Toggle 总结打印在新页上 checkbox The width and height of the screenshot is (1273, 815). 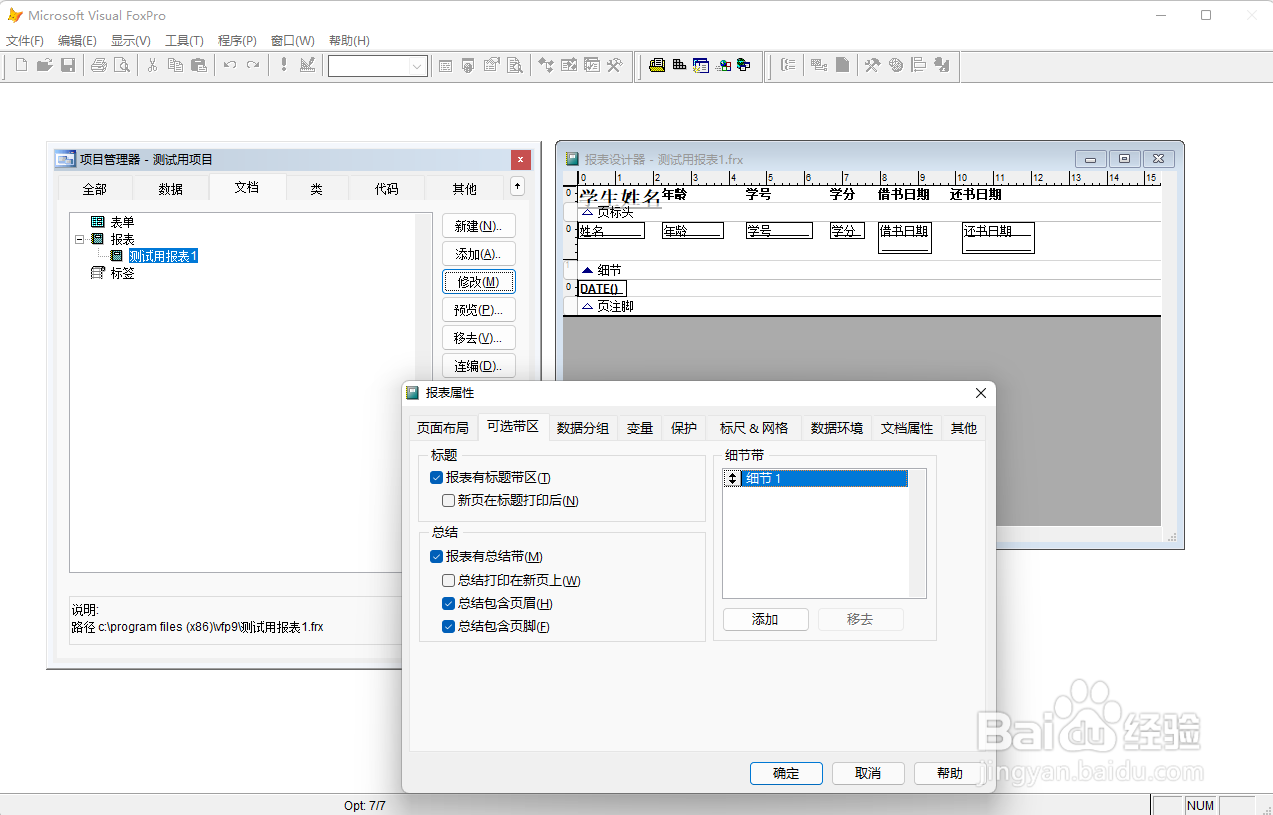tap(448, 580)
